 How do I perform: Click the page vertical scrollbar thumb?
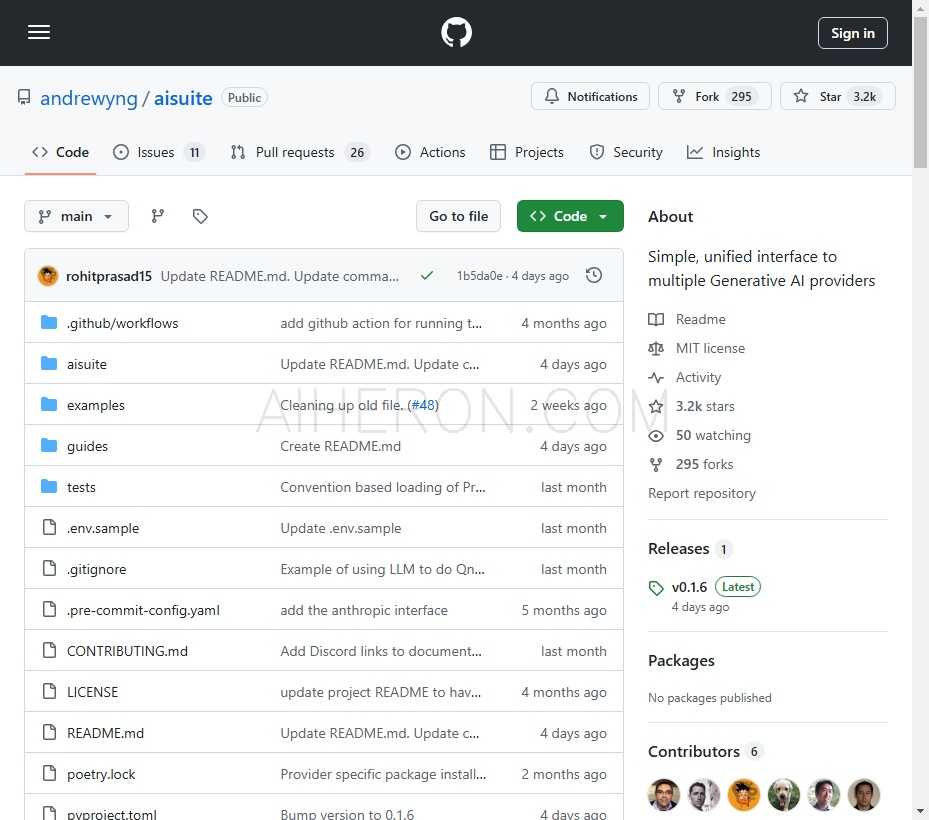tap(920, 92)
